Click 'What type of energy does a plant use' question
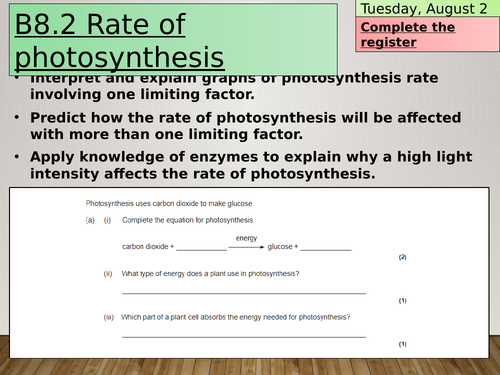500x375 pixels. pos(210,274)
